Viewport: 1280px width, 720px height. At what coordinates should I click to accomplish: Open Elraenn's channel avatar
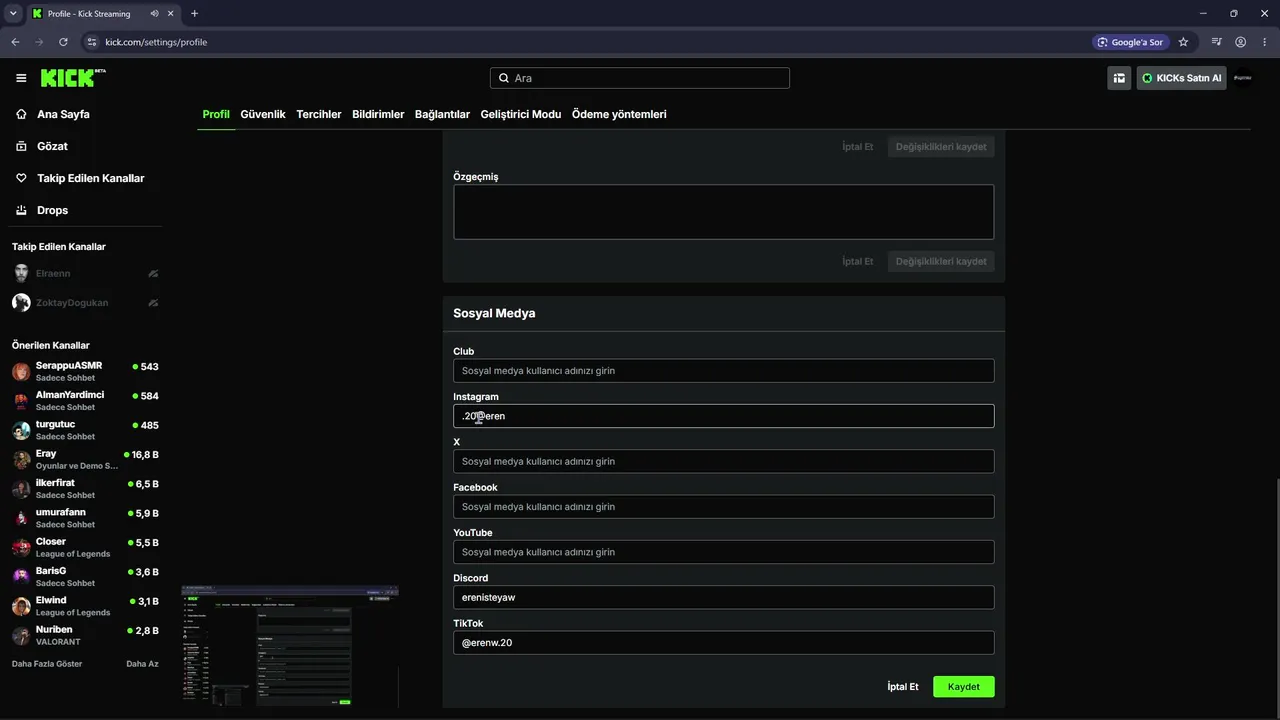tap(21, 273)
